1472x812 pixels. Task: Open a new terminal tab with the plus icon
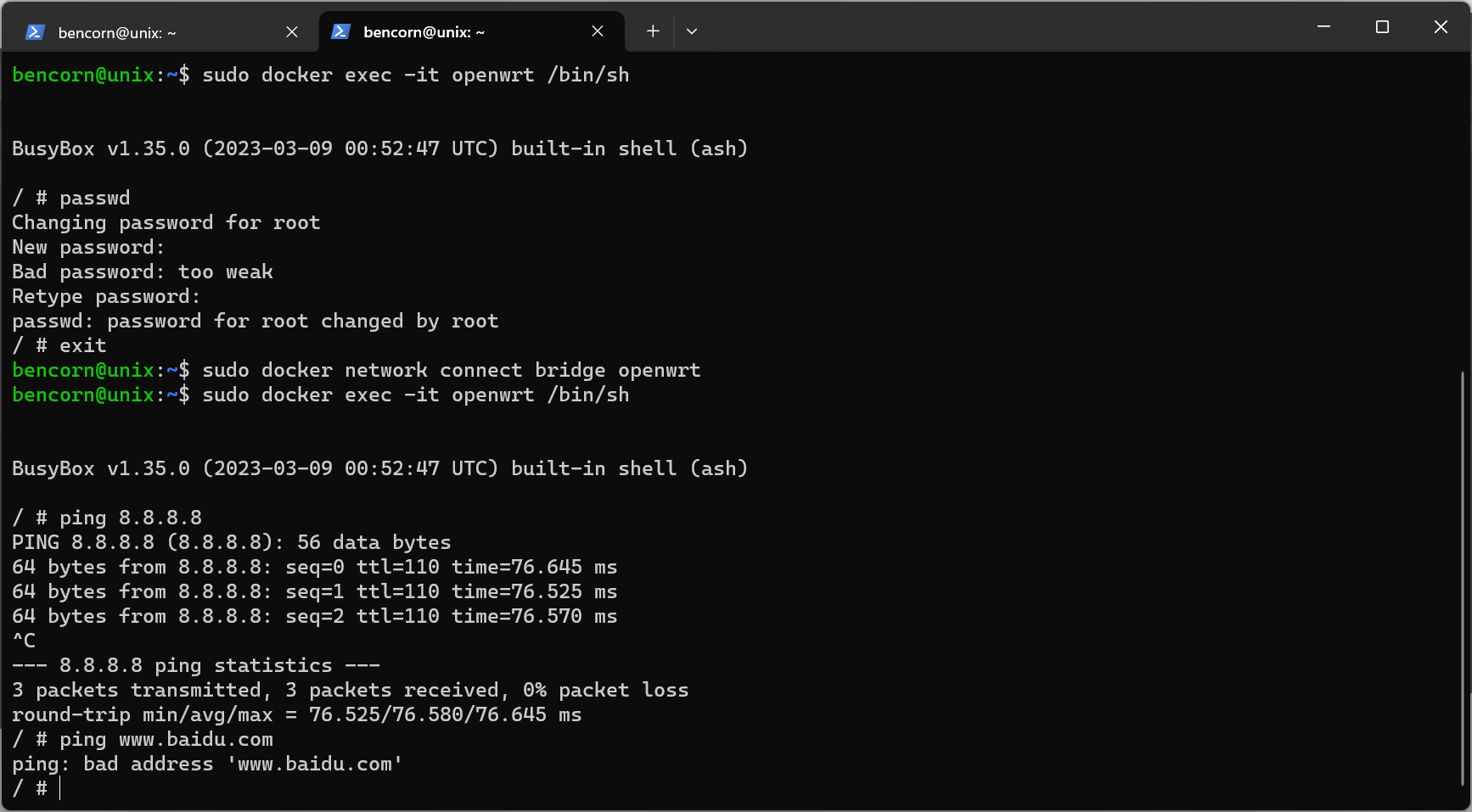point(652,31)
